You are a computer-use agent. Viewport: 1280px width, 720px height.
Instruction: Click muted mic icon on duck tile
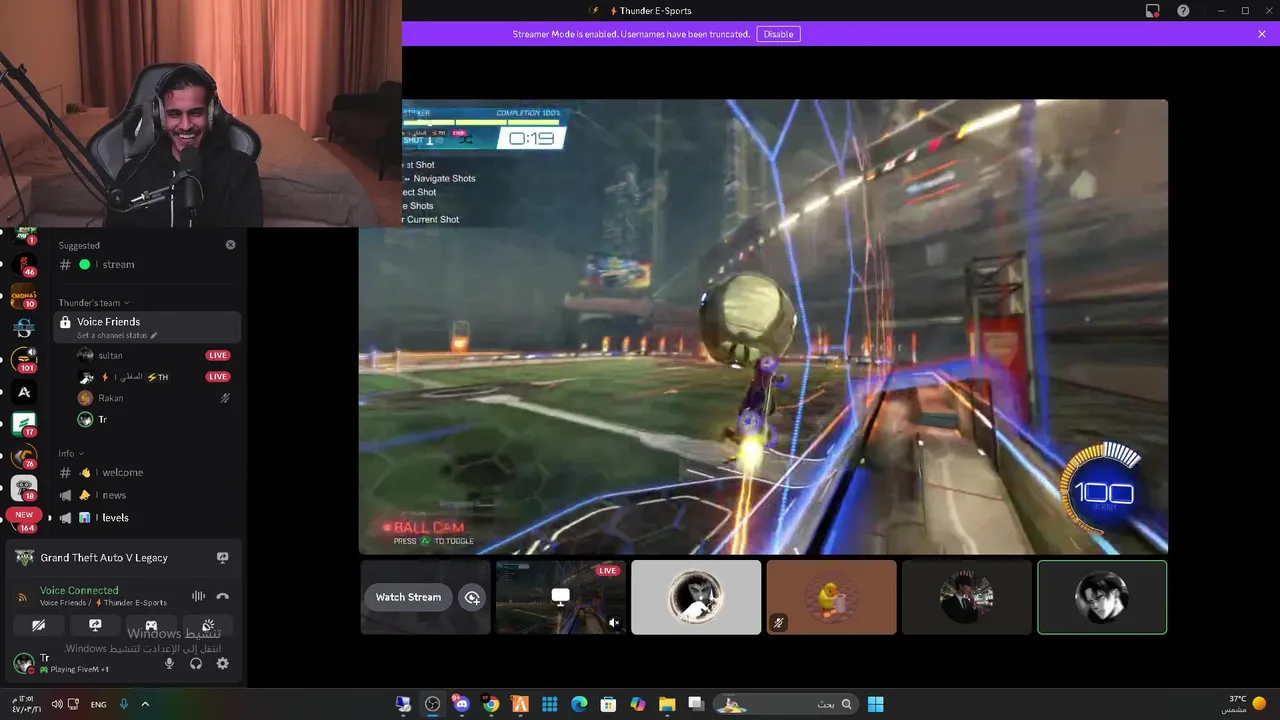[778, 623]
